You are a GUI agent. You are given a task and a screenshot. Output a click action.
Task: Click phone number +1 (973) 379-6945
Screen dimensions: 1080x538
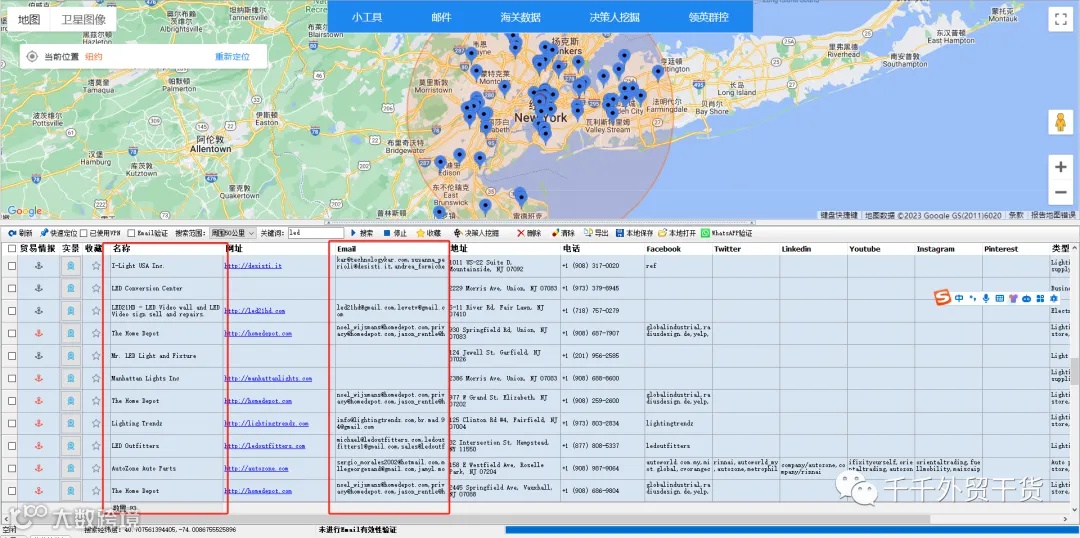tap(590, 288)
